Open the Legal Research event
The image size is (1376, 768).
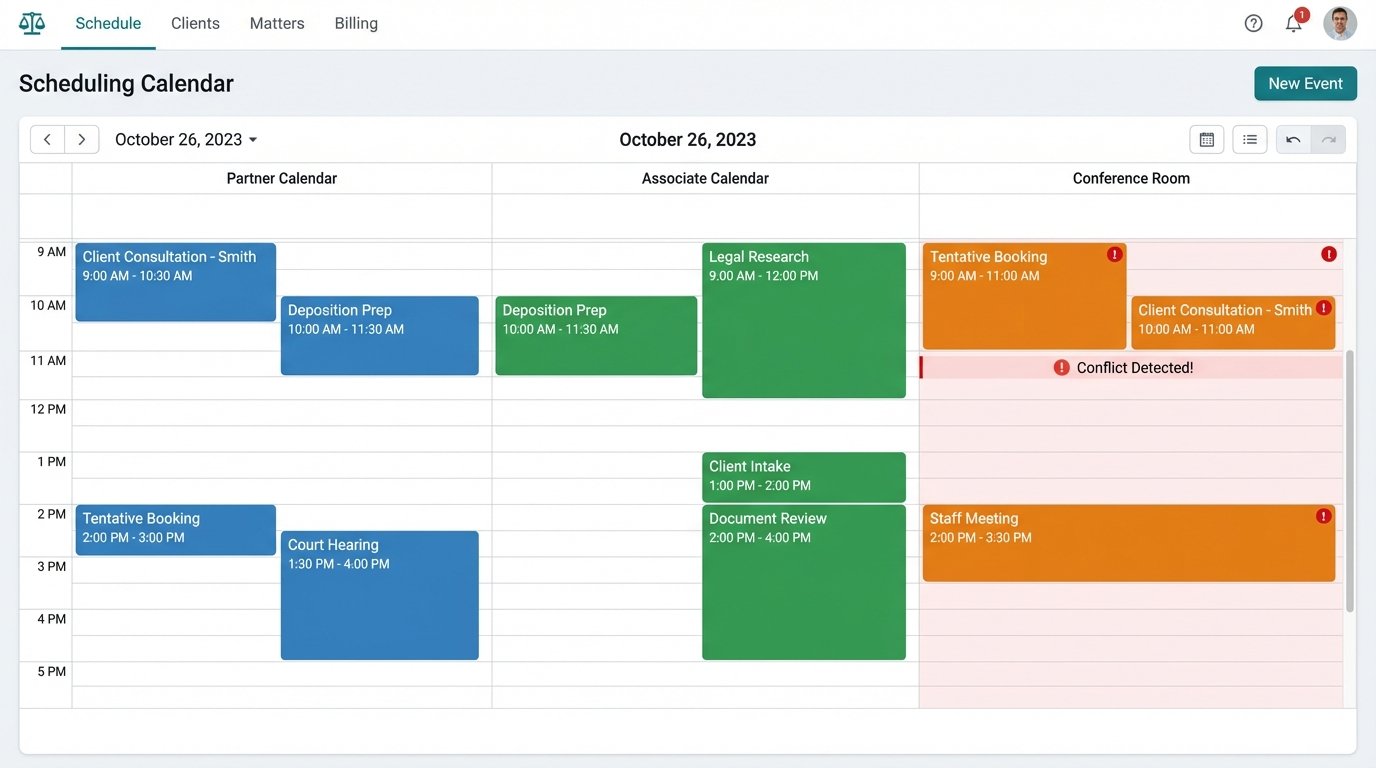click(x=804, y=318)
